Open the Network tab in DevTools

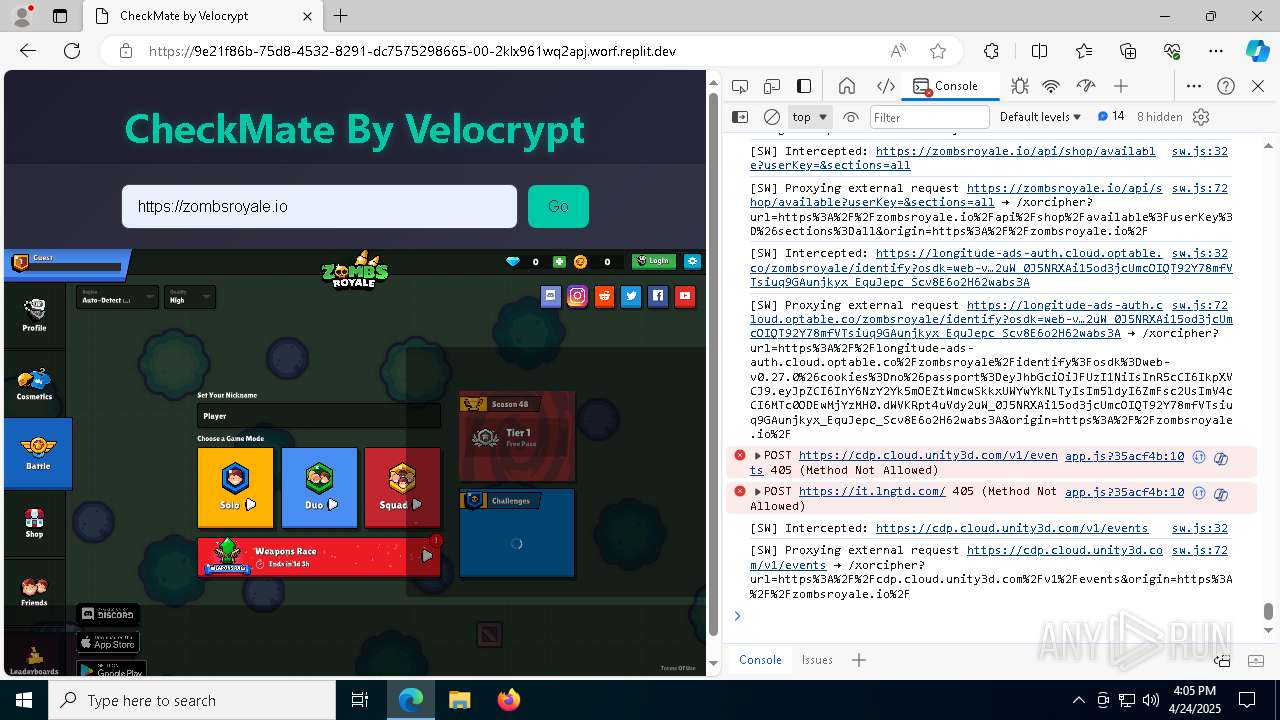pyautogui.click(x=1051, y=87)
